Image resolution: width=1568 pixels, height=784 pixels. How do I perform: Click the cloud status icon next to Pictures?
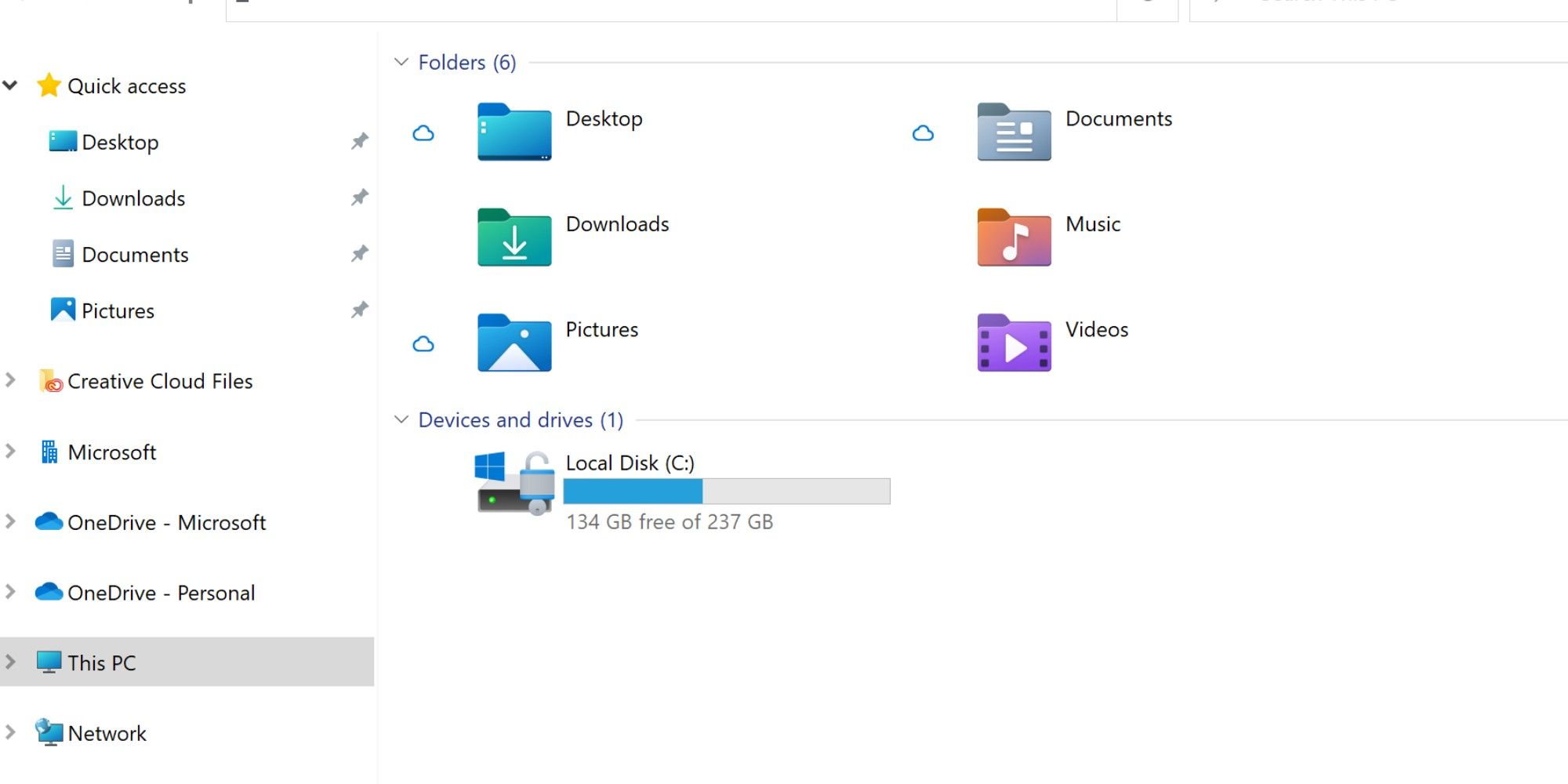click(x=423, y=343)
